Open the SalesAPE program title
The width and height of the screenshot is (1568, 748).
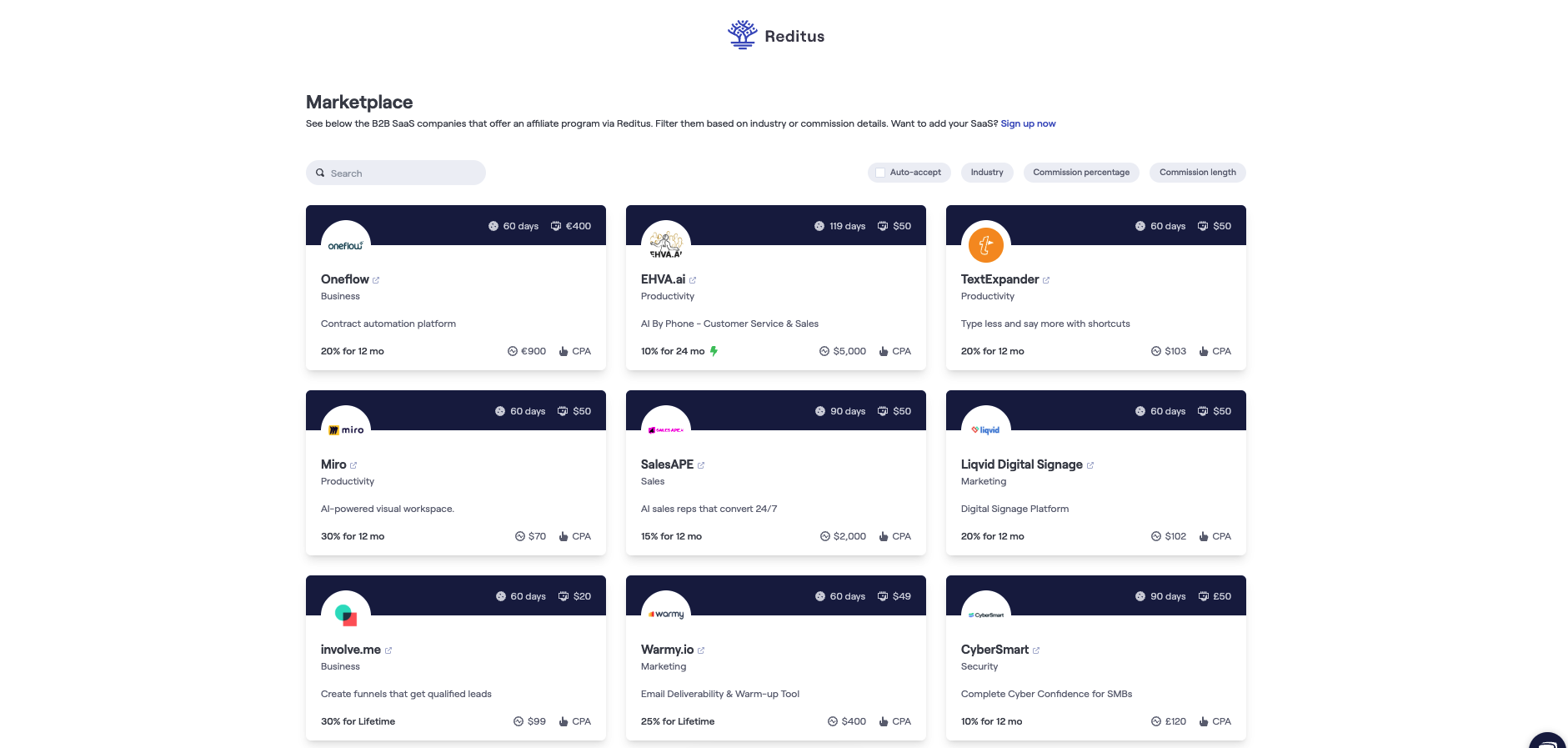[667, 464]
